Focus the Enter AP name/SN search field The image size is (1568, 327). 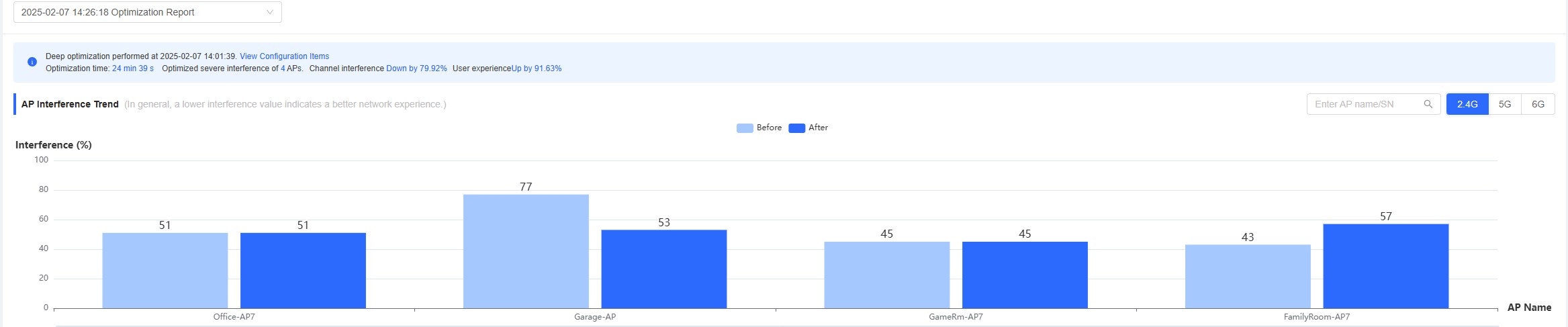(1367, 104)
